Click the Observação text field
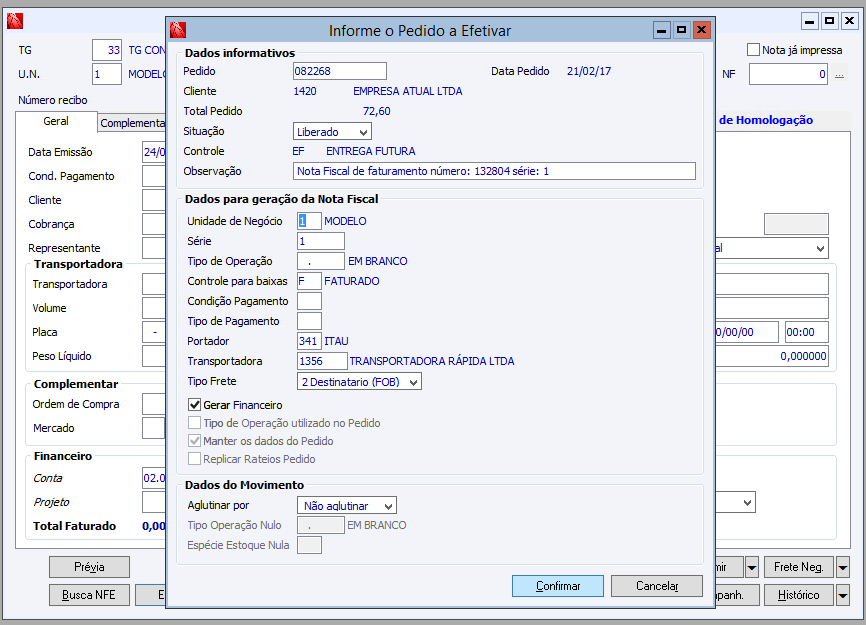This screenshot has height=625, width=866. point(494,171)
